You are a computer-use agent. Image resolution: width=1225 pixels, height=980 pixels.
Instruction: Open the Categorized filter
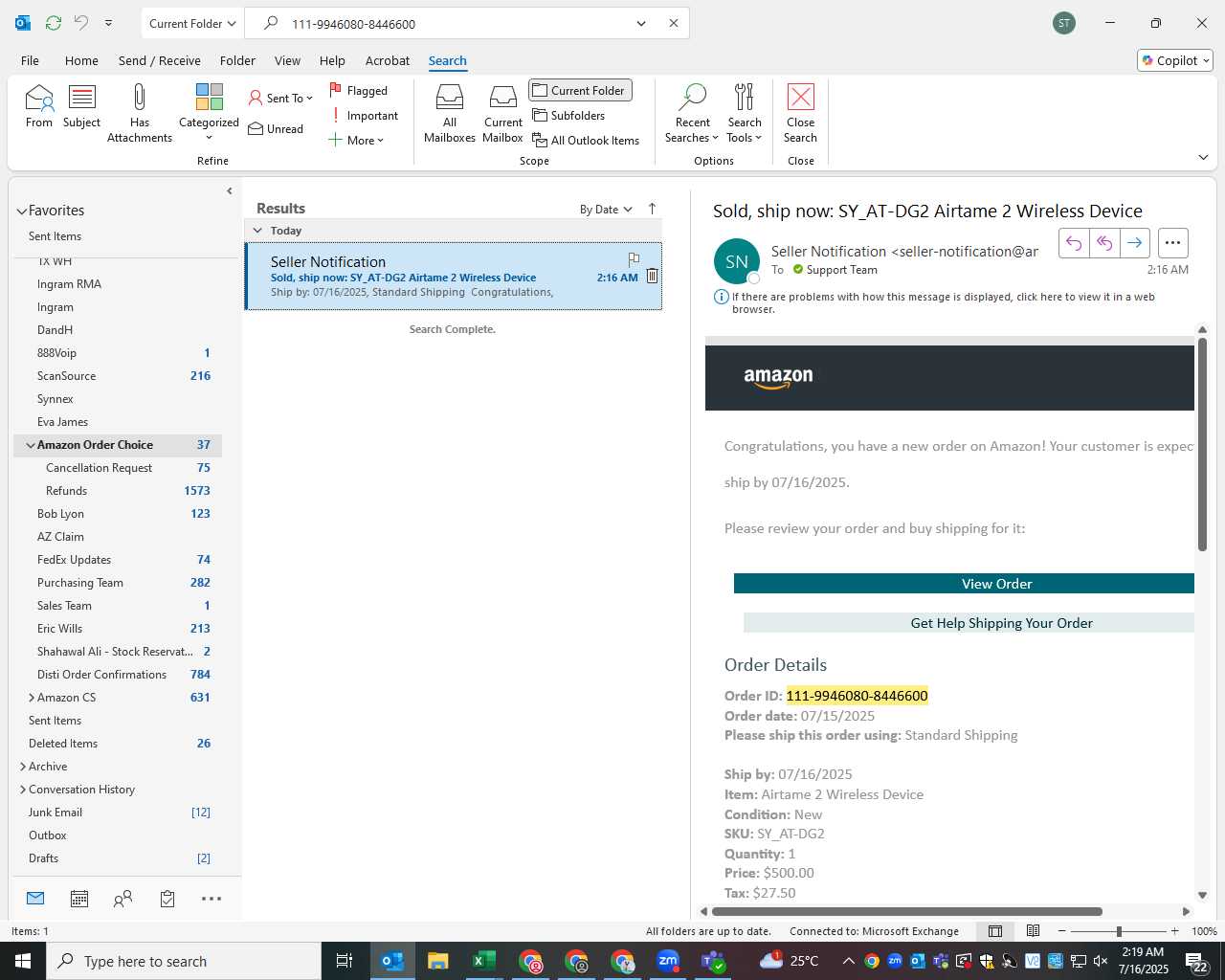click(209, 113)
